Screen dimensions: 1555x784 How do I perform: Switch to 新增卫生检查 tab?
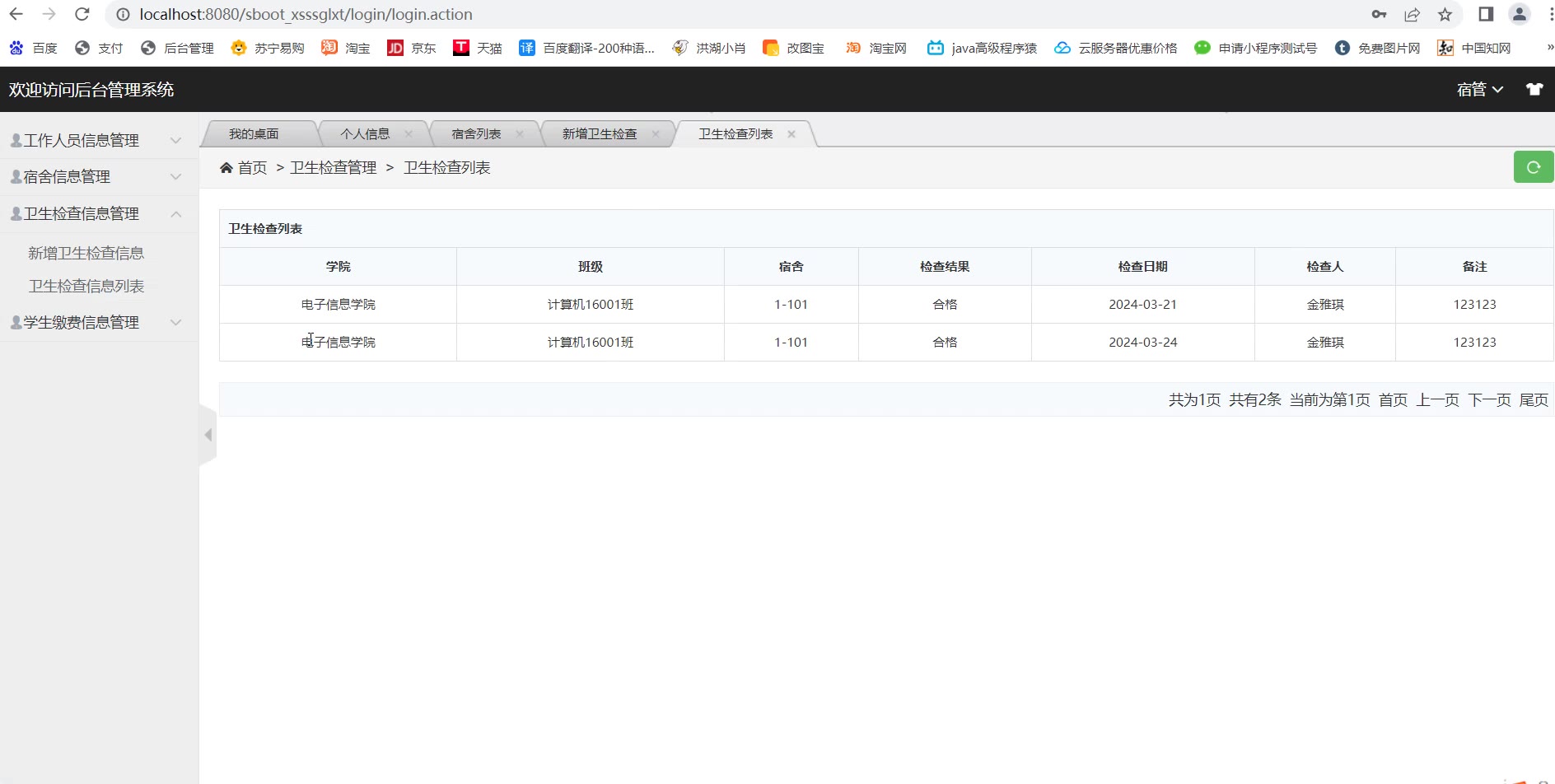[600, 134]
